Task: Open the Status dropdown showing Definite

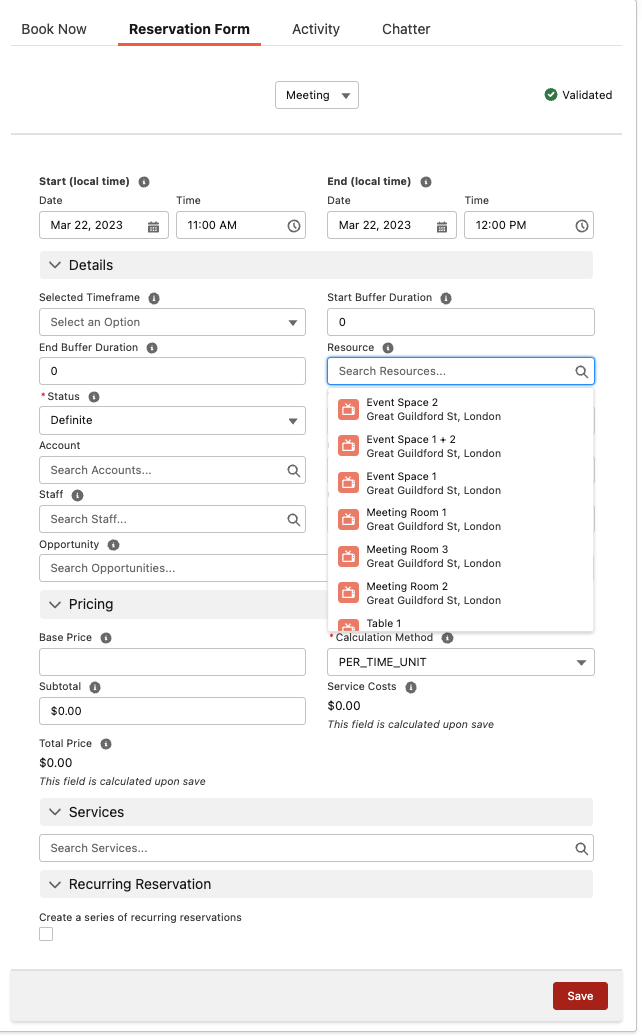Action: click(171, 421)
